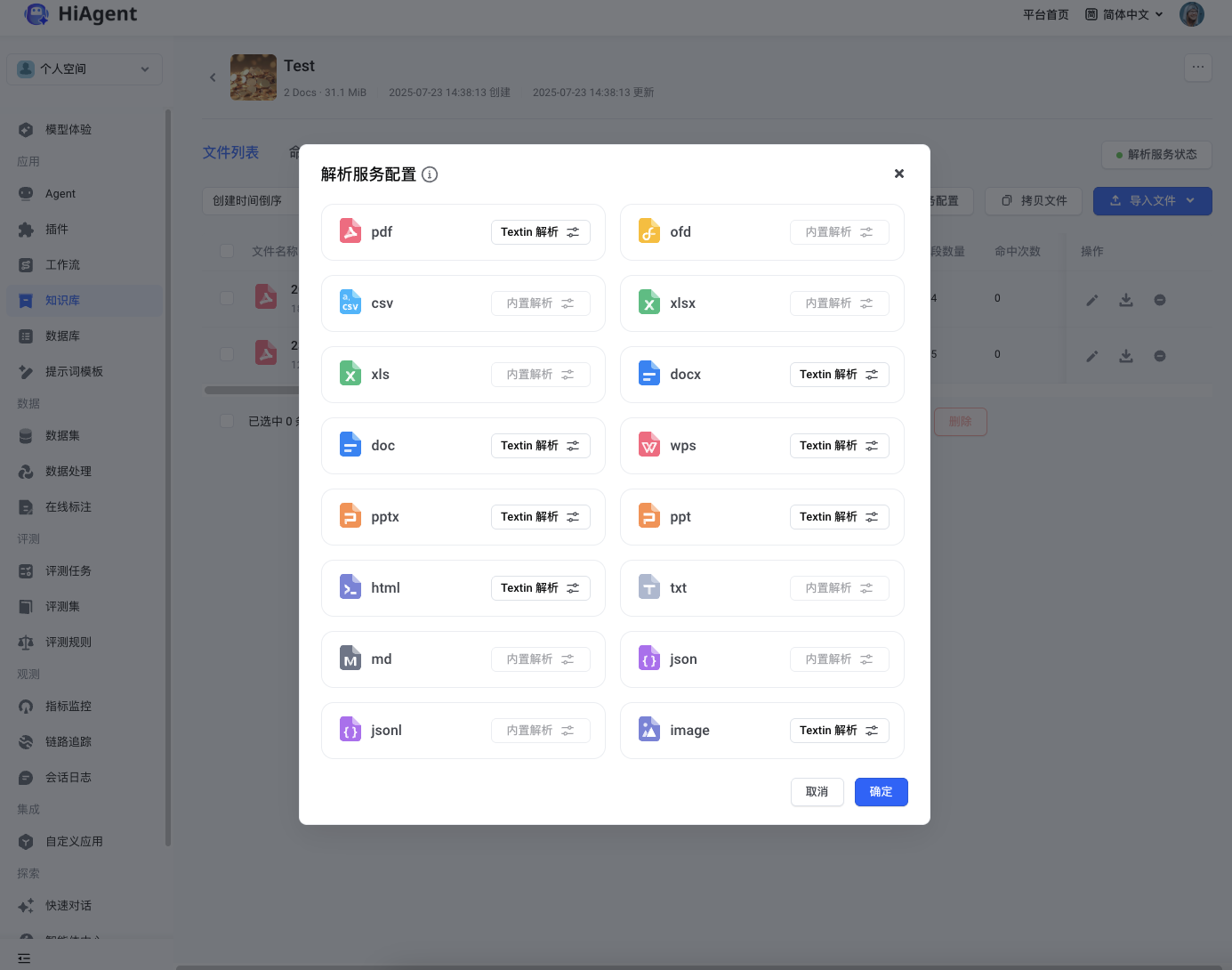The height and width of the screenshot is (970, 1232).
Task: Click the txt file type icon
Action: 649,587
